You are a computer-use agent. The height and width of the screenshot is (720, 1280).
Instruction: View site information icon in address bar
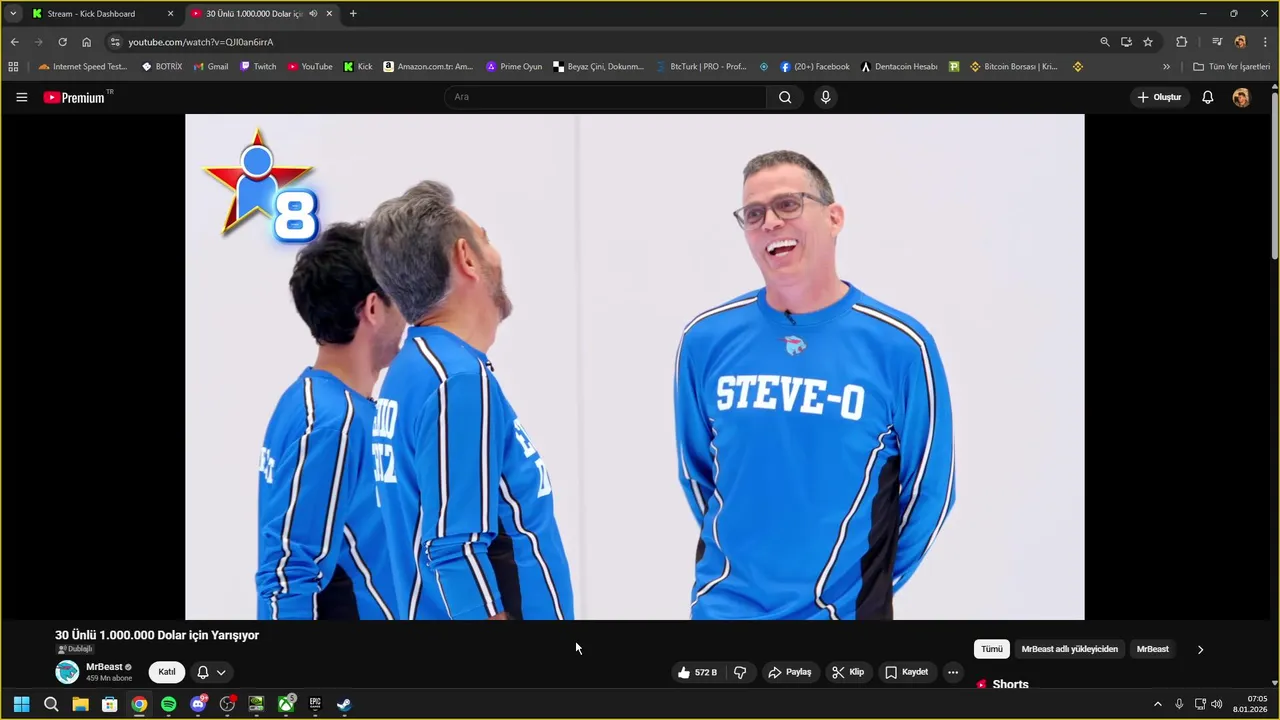click(115, 42)
